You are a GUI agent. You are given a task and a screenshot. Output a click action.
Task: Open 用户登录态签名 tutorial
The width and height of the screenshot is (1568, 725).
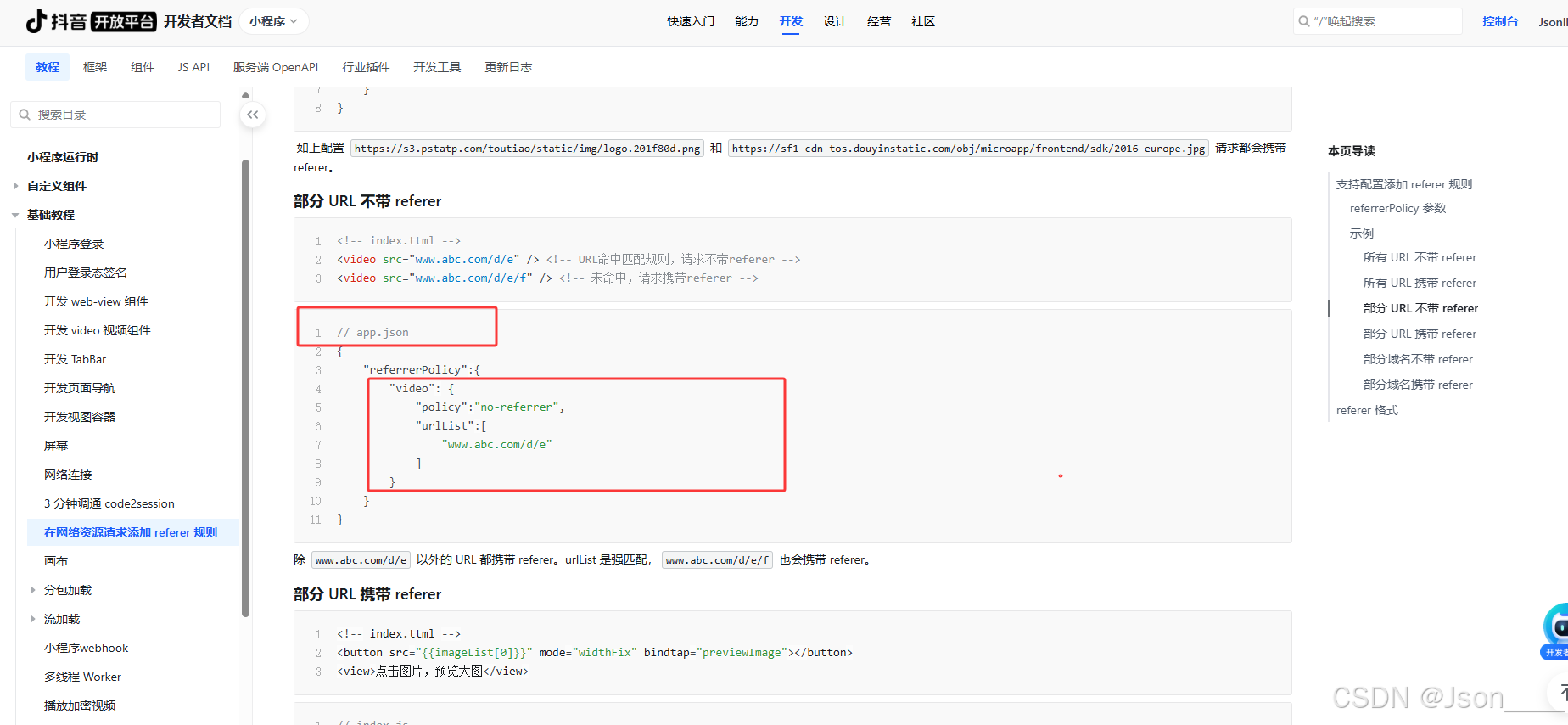[x=86, y=273]
